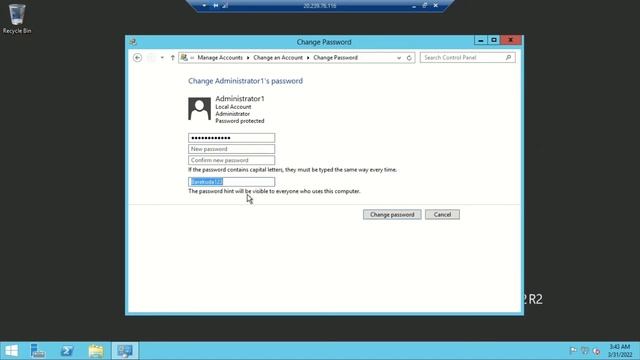
Task: Open connection bar dropdown arrow
Action: coord(204,6)
